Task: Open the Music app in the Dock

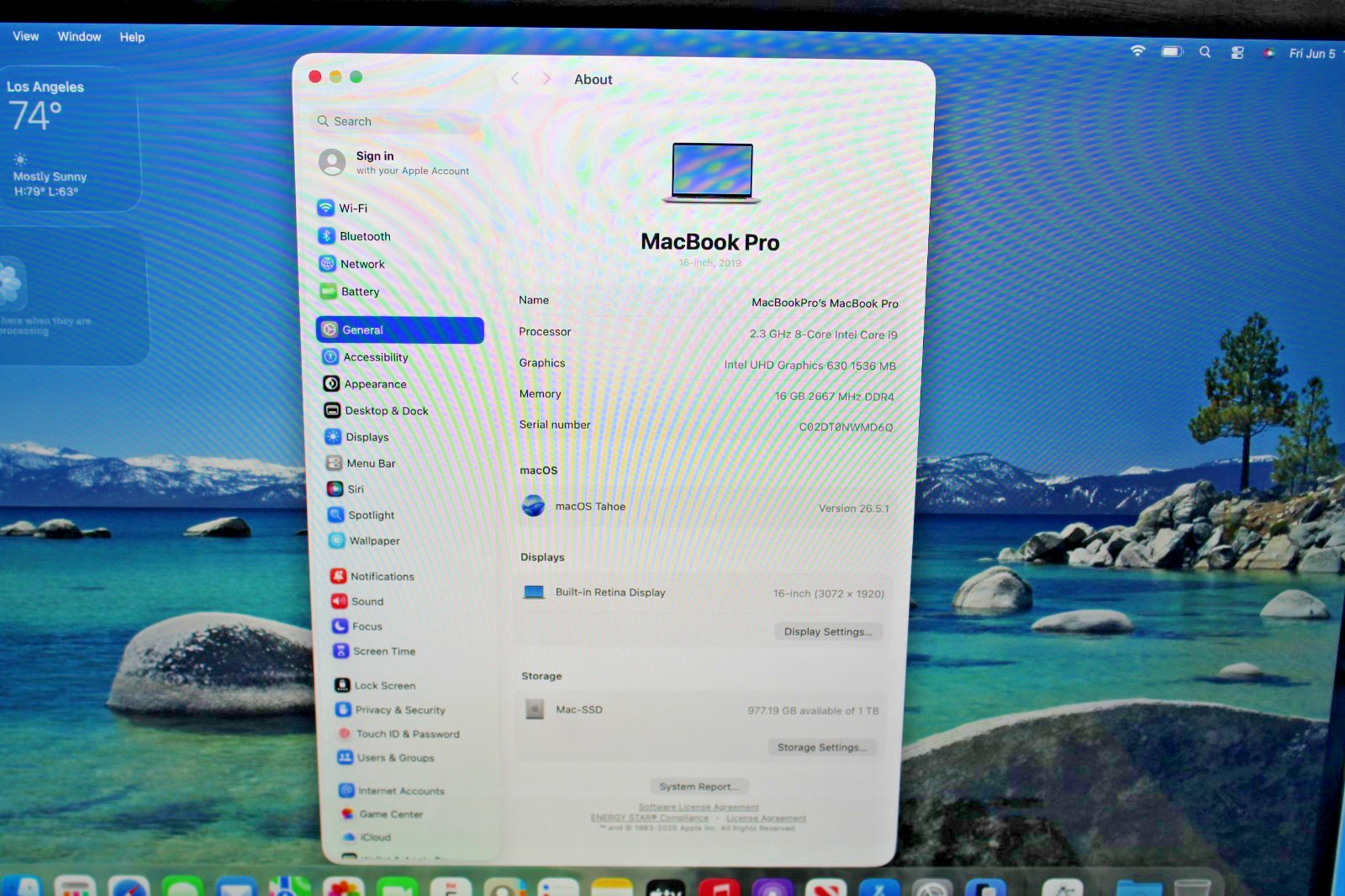Action: [x=719, y=888]
